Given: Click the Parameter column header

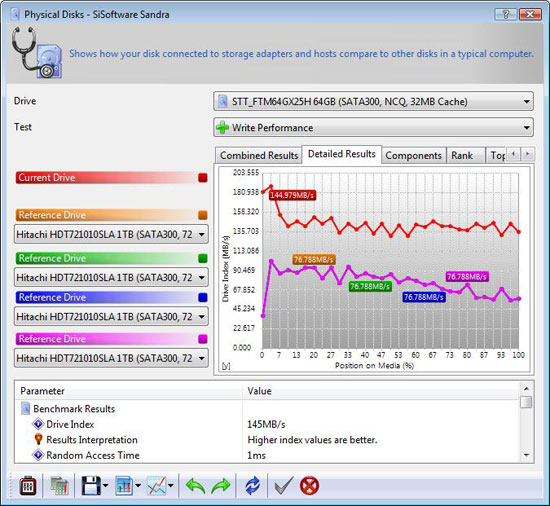Looking at the screenshot, I should 128,391.
